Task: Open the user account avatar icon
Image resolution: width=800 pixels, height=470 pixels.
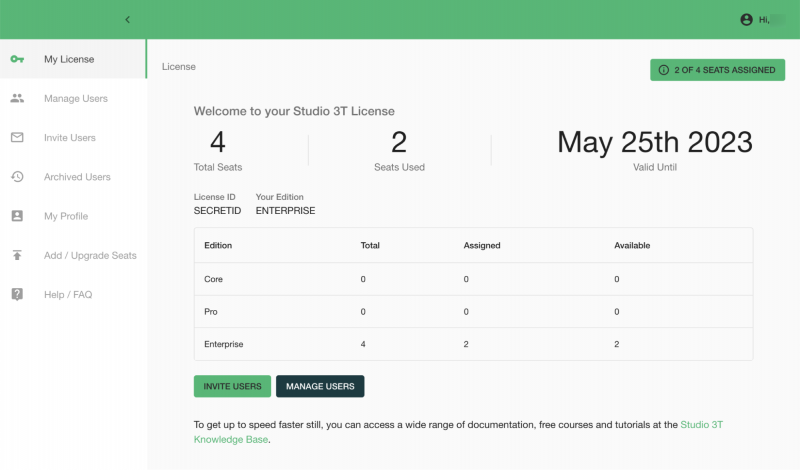Action: tap(746, 19)
